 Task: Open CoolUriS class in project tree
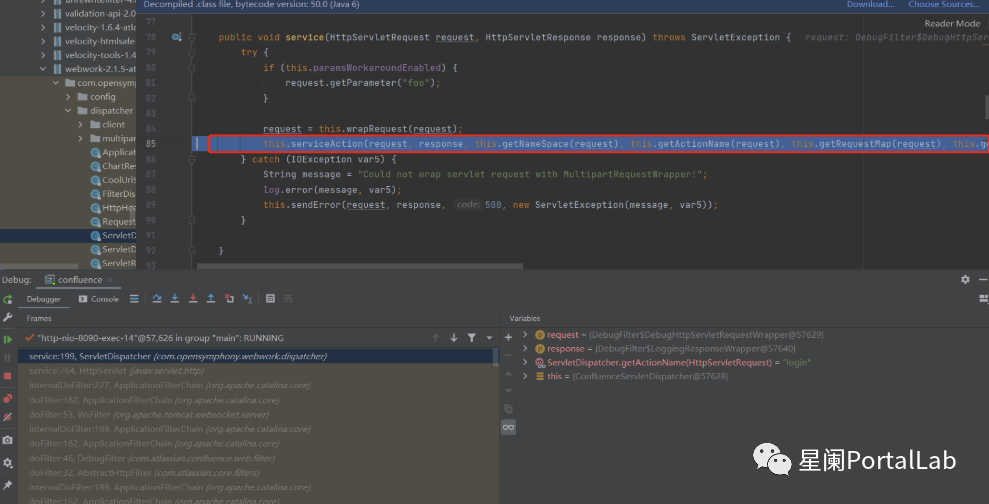click(x=114, y=180)
